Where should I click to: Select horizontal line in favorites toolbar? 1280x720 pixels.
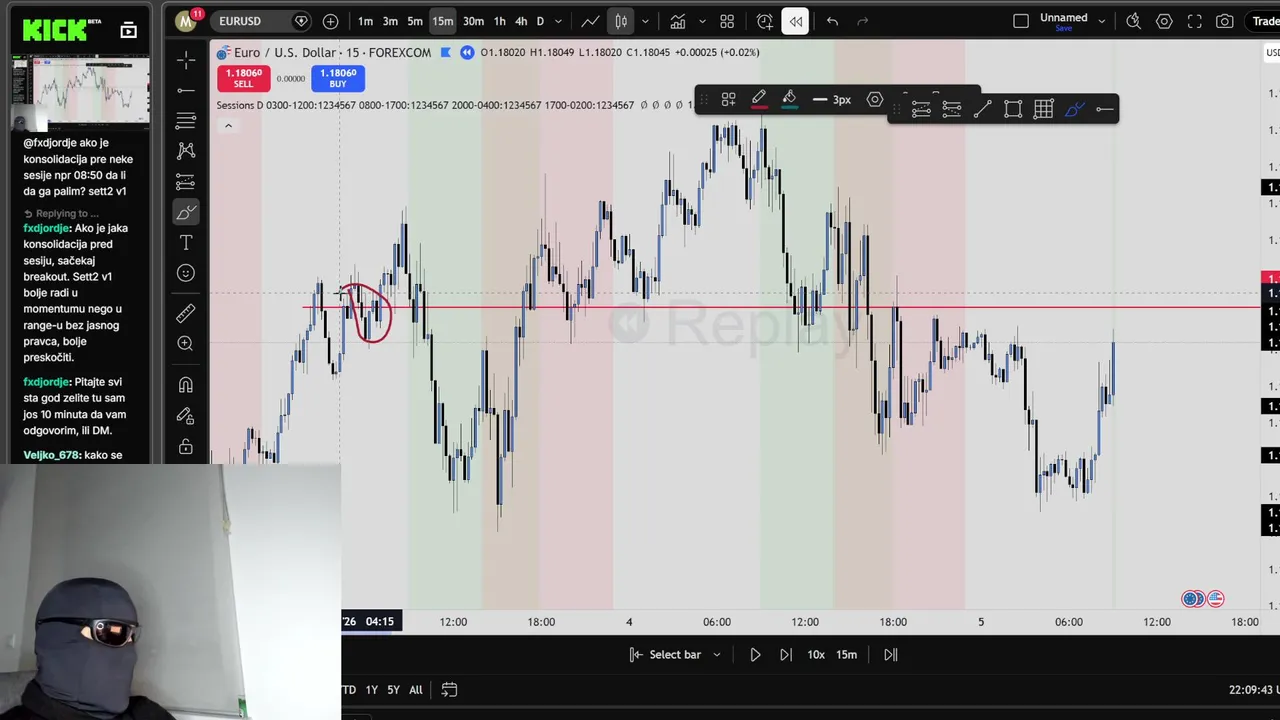(x=1105, y=110)
